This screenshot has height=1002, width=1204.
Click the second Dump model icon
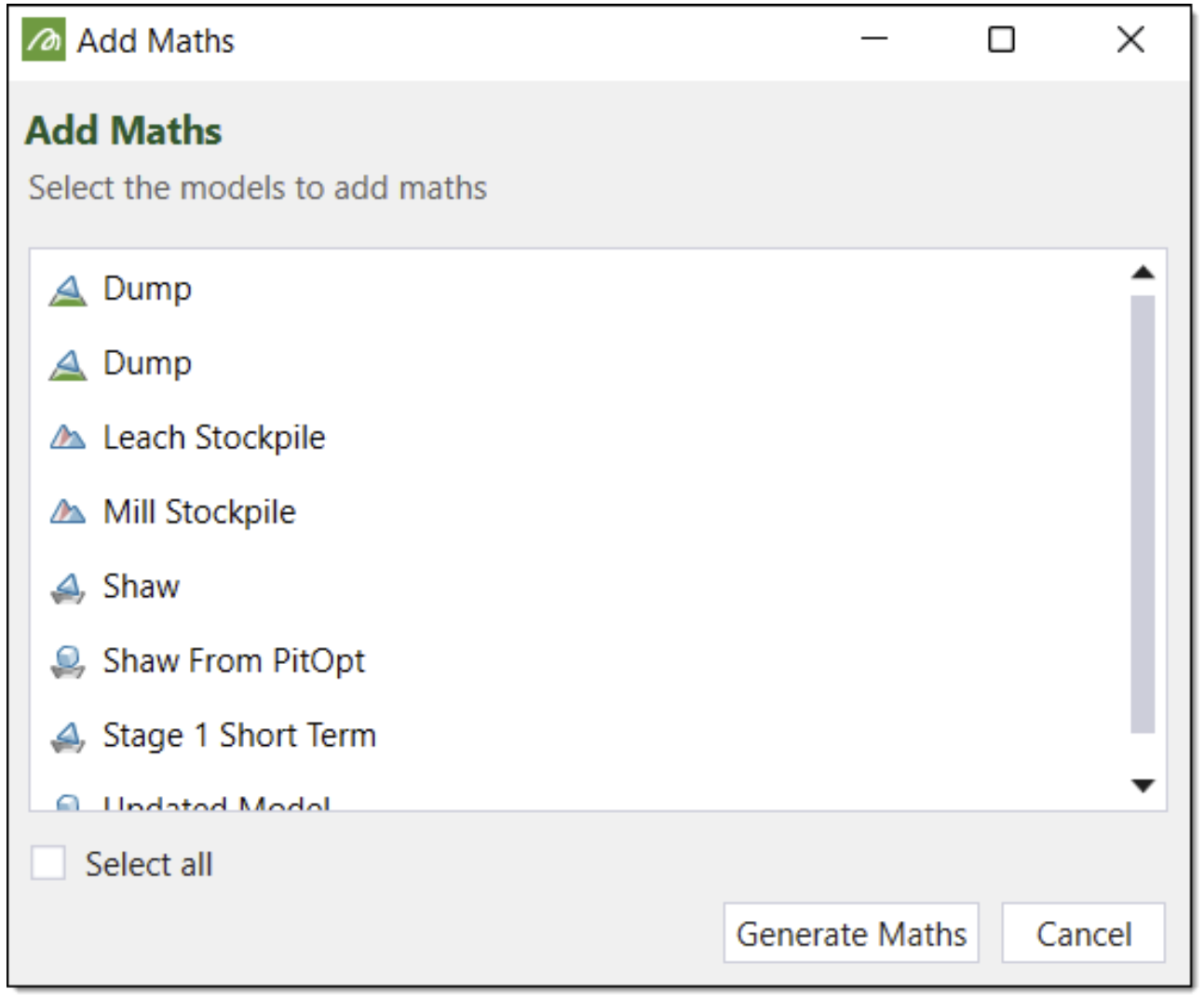[x=67, y=365]
